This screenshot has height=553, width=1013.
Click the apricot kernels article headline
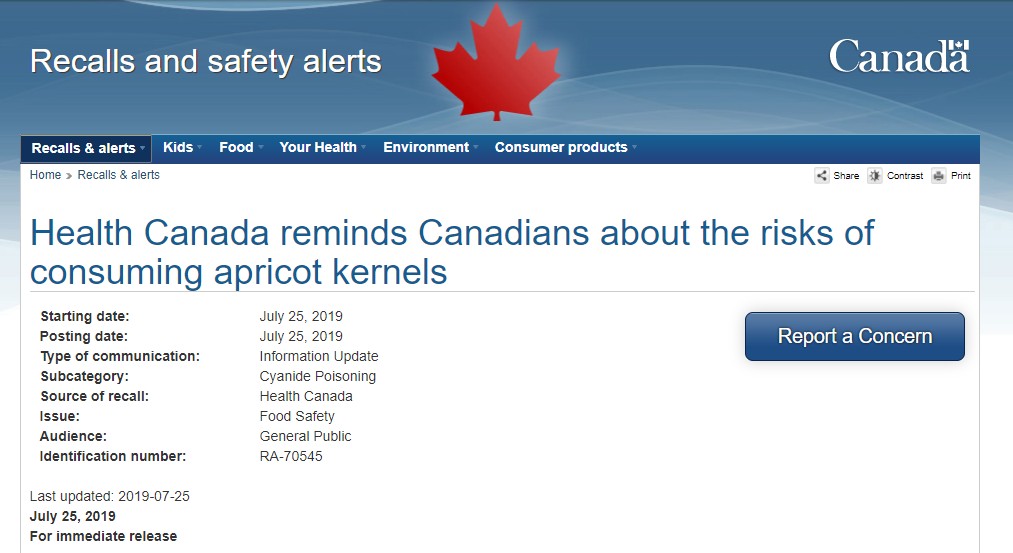[x=452, y=252]
